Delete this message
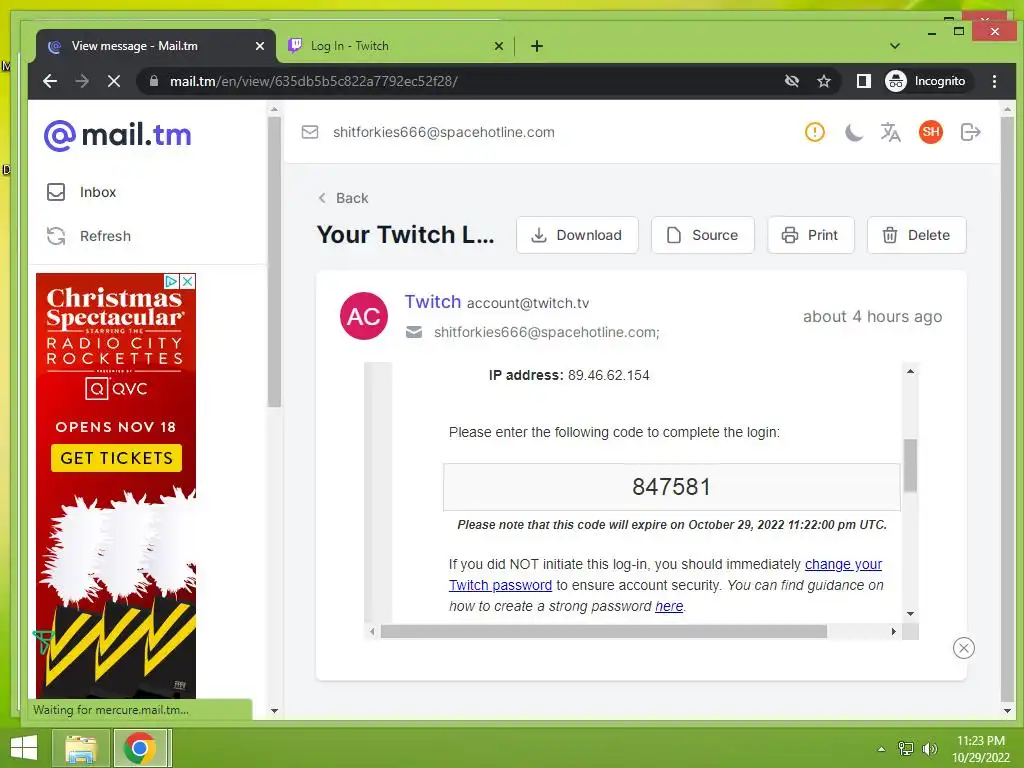This screenshot has width=1024, height=768. (x=916, y=235)
